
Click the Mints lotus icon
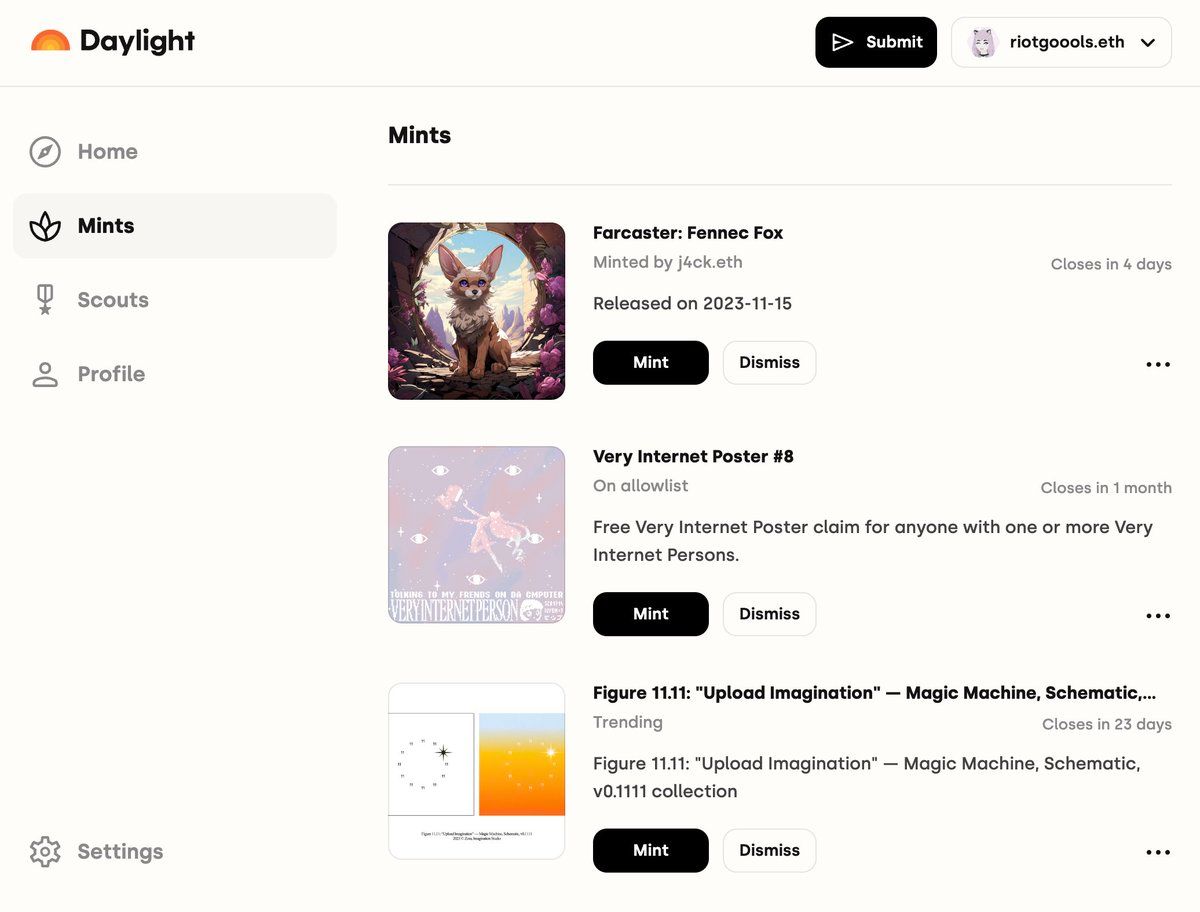(45, 226)
